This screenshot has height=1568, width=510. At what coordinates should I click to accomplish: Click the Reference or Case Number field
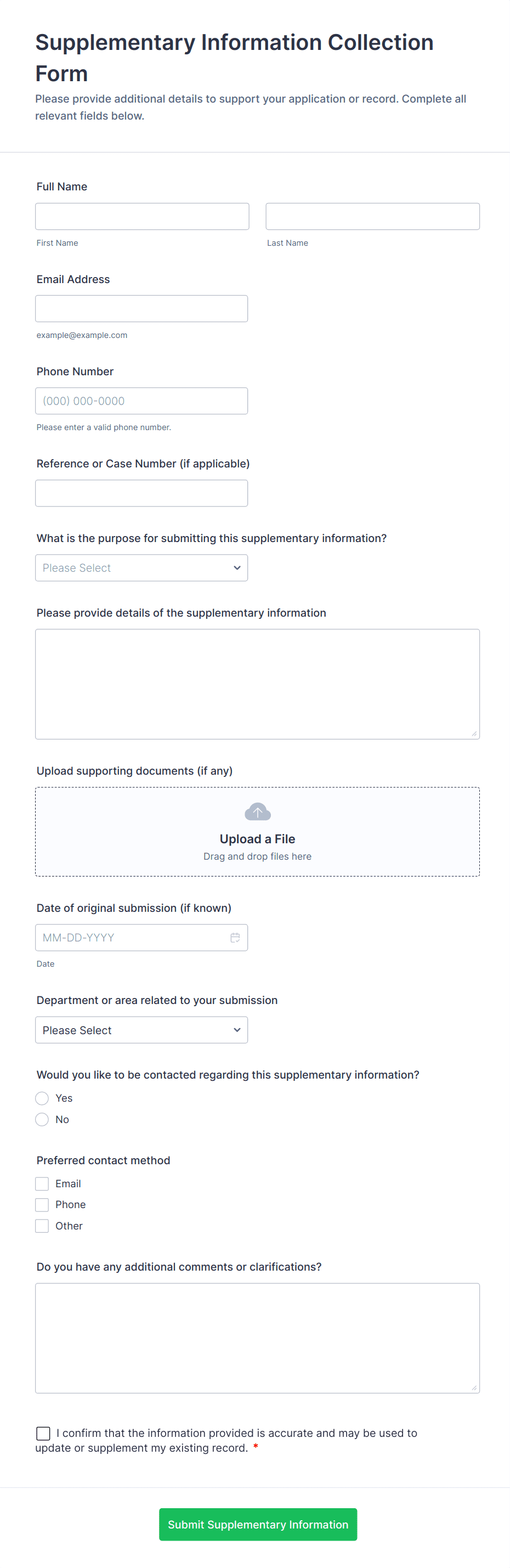pos(141,493)
